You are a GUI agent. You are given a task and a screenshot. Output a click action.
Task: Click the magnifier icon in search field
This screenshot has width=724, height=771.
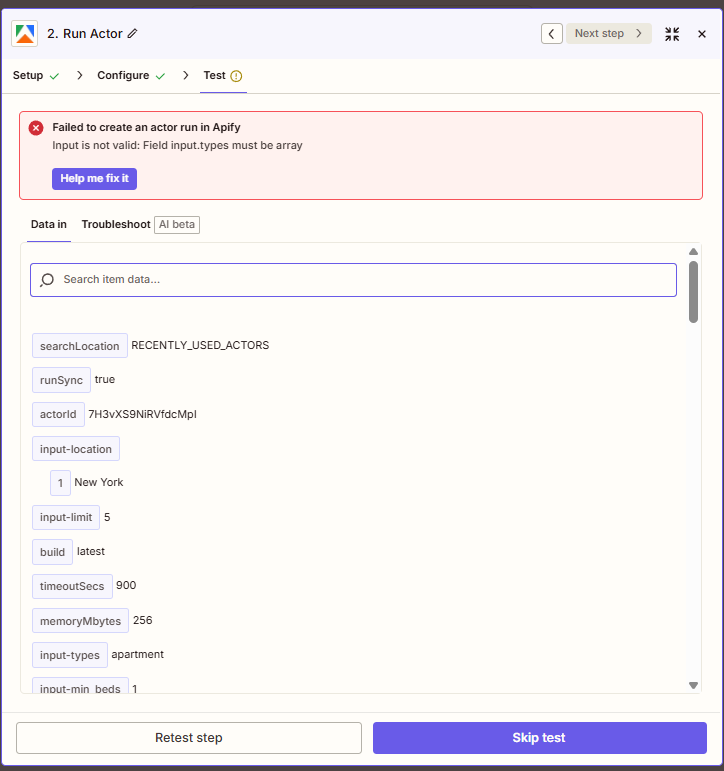[47, 280]
